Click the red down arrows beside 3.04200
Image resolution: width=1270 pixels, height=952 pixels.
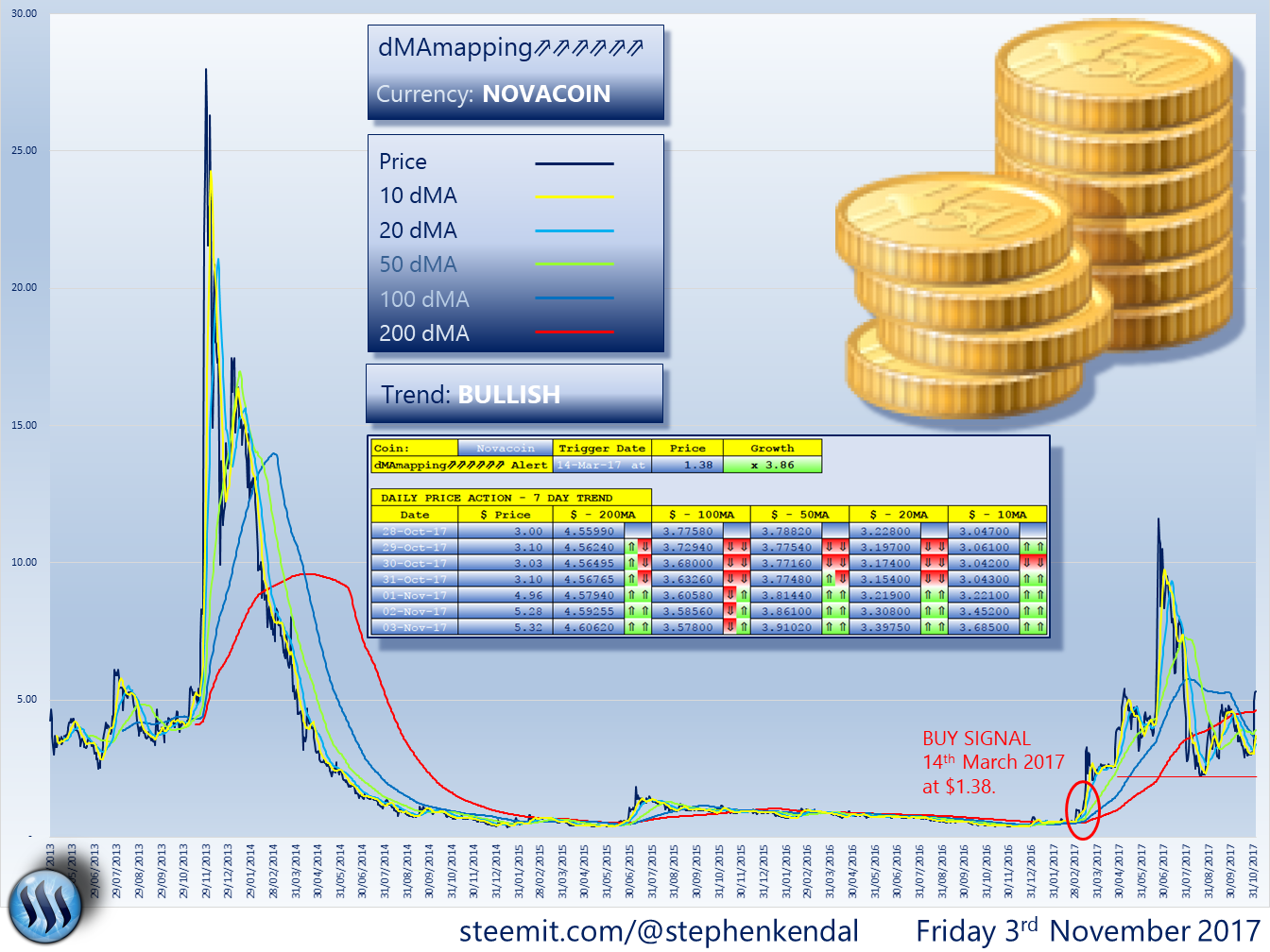click(x=1033, y=563)
